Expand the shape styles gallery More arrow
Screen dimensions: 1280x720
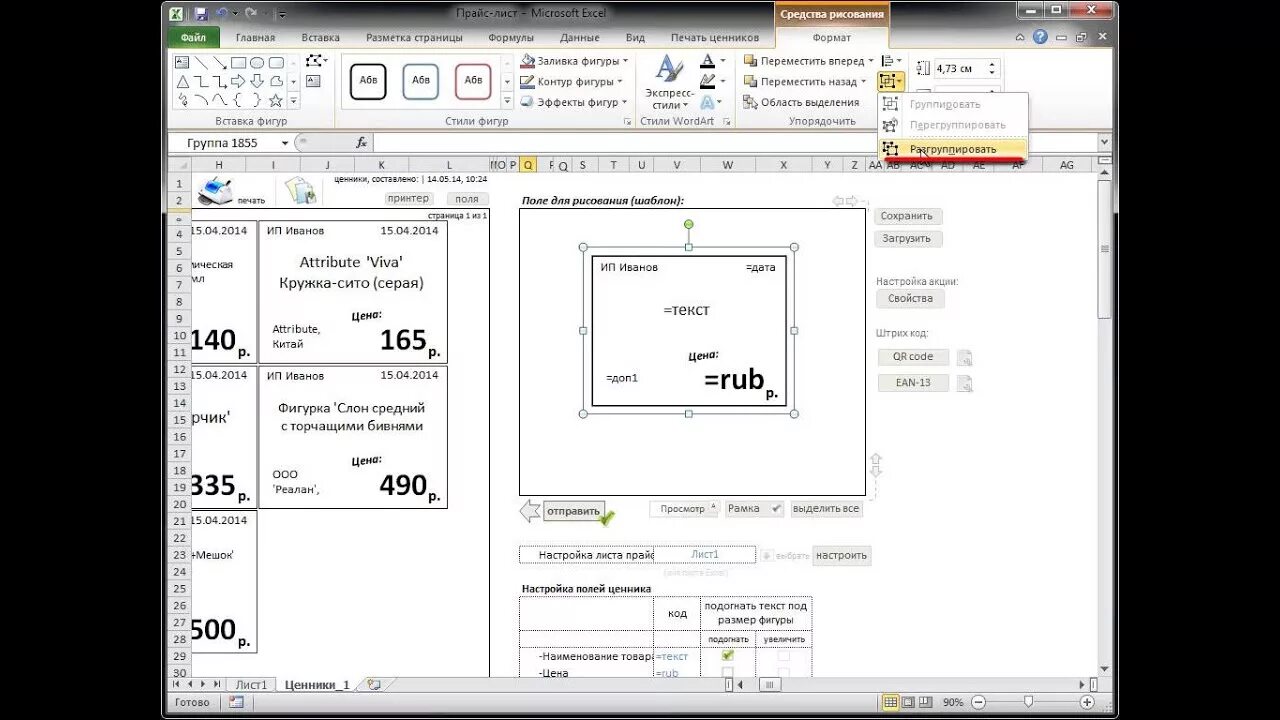[507, 101]
